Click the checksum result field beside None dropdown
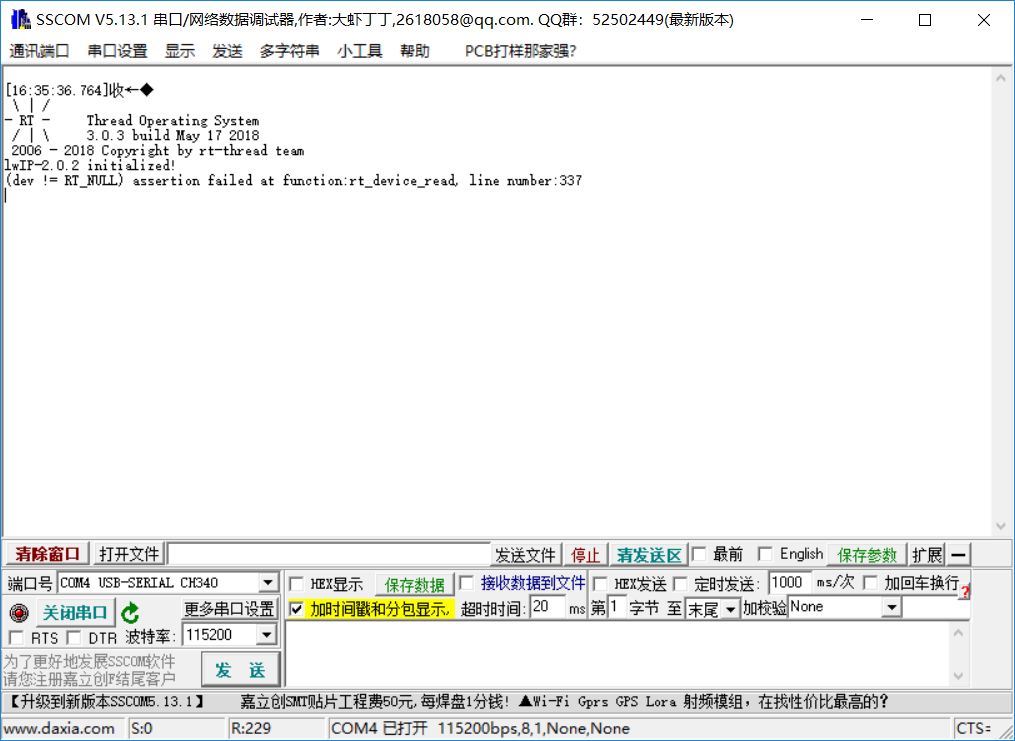 point(936,607)
